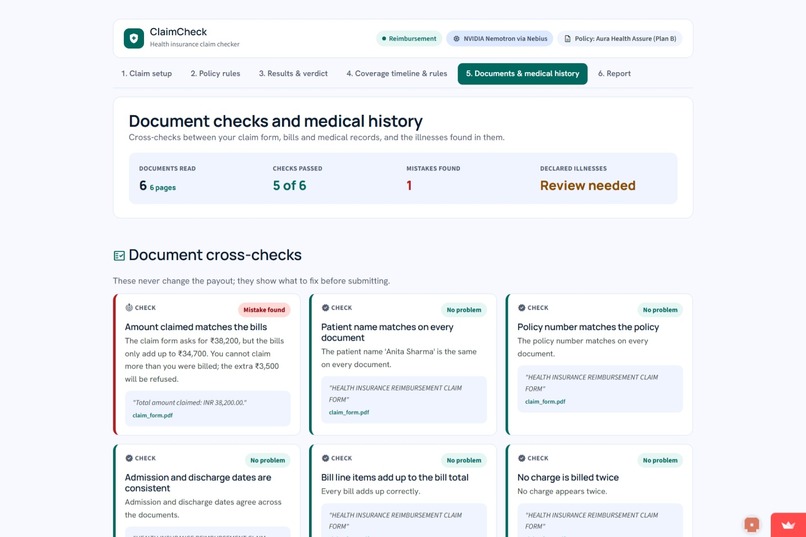Screen dimensions: 806x537
Task: Open claim_form.pdf link in Amount claimed card
Action: [x=153, y=415]
